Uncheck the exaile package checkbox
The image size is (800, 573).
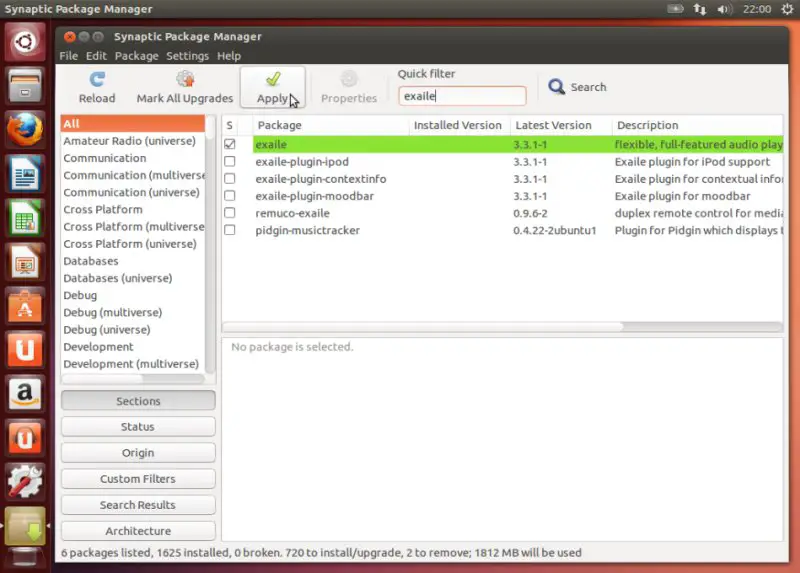click(230, 144)
